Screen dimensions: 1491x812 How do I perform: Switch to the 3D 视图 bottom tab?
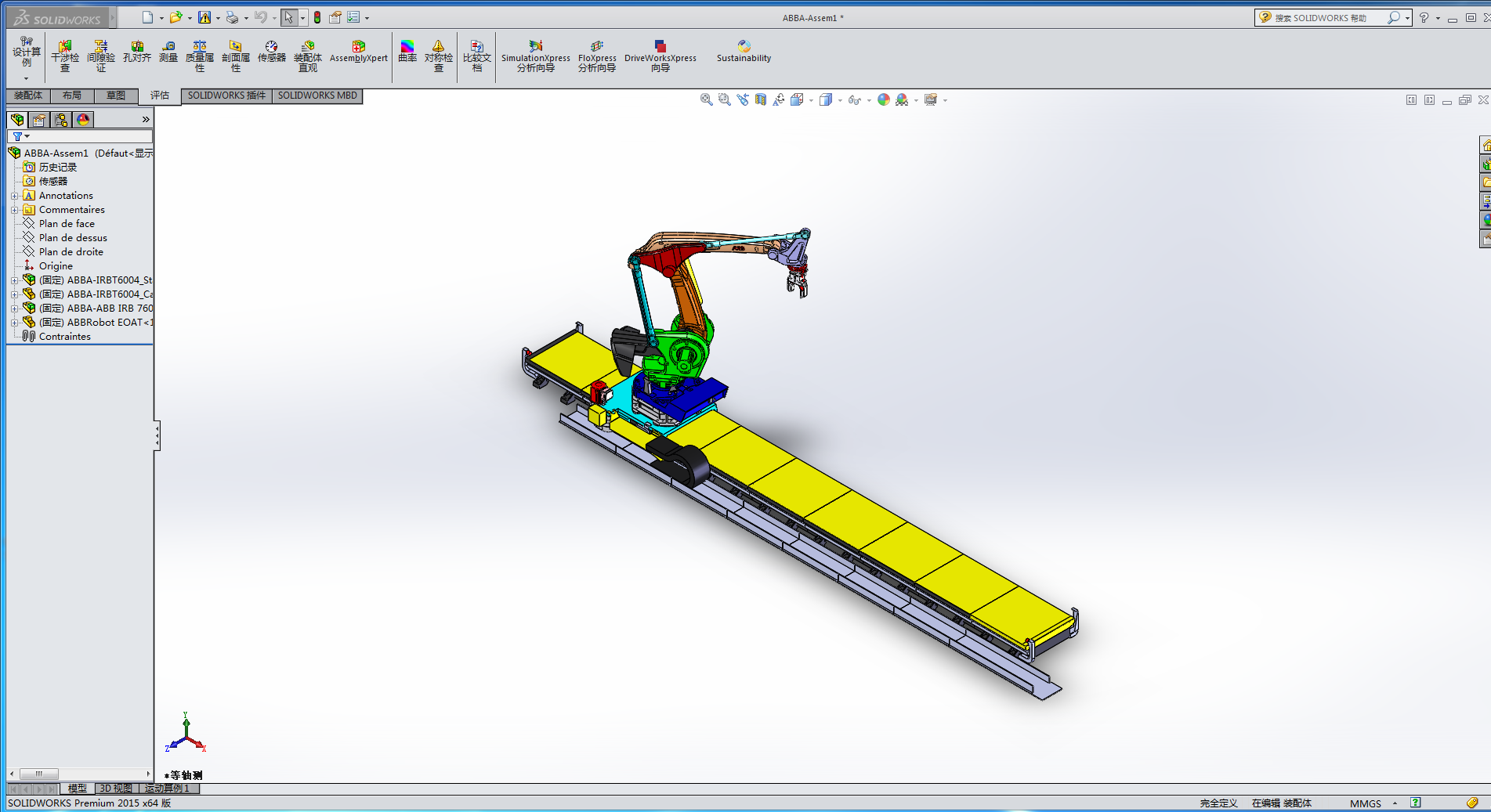[x=116, y=789]
